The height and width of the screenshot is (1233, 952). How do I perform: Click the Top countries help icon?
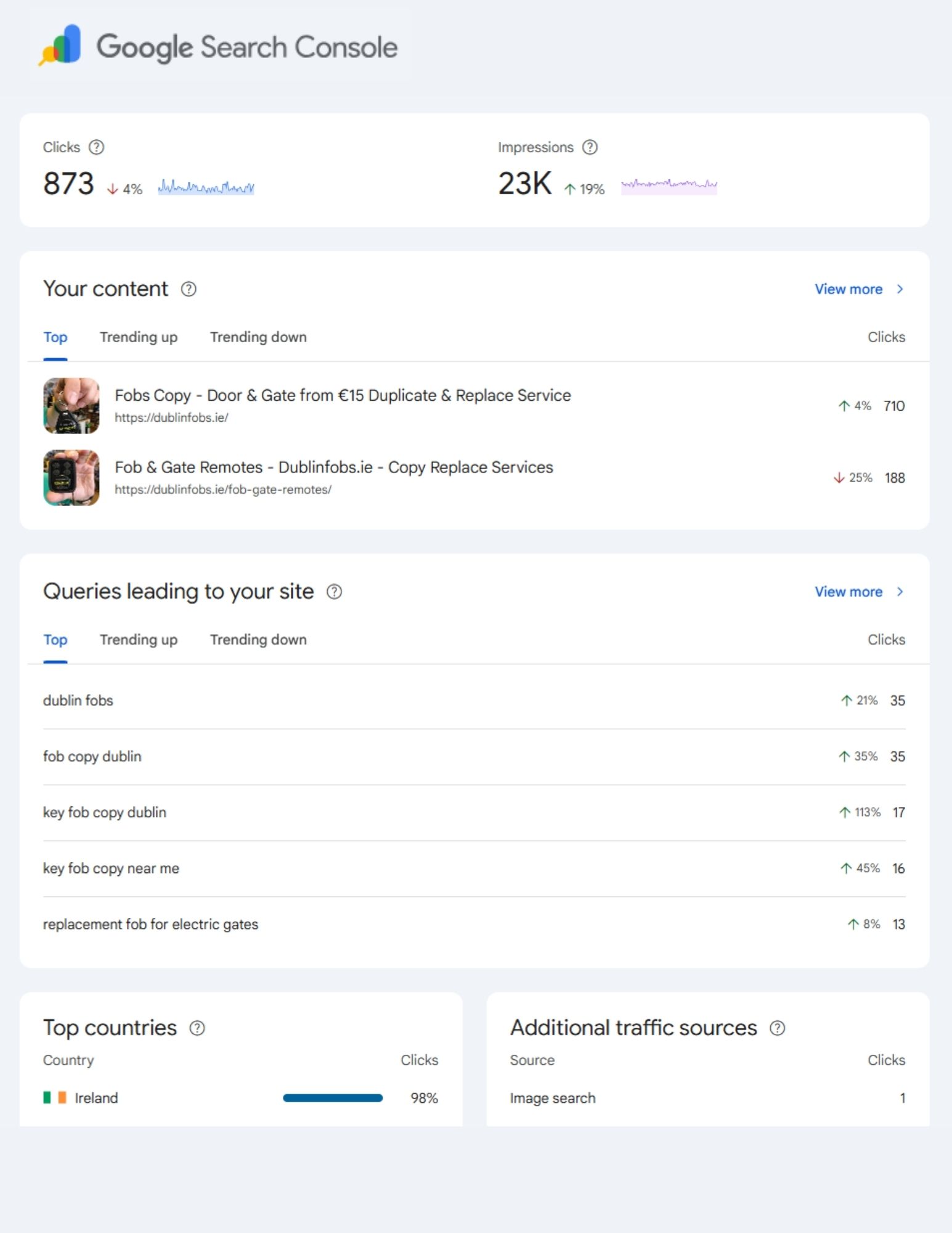pyautogui.click(x=197, y=1027)
